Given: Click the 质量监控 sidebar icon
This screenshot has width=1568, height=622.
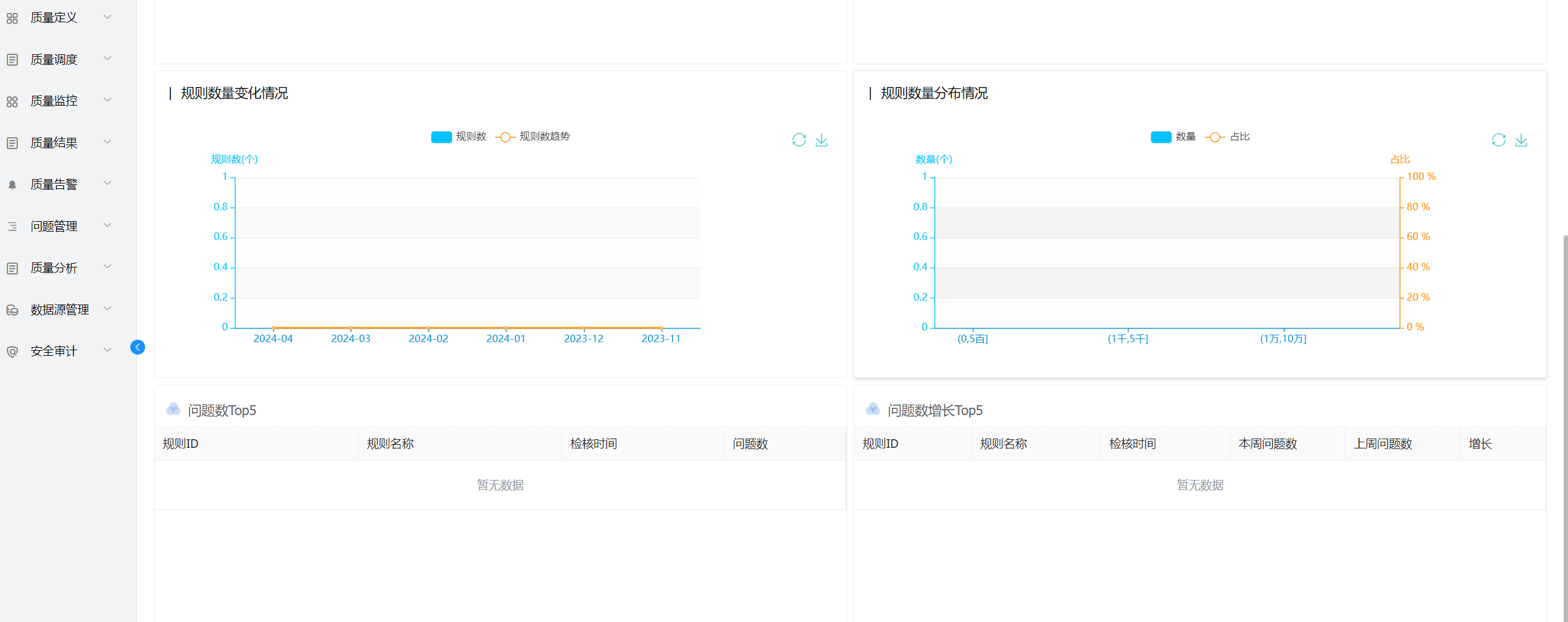Looking at the screenshot, I should point(12,102).
